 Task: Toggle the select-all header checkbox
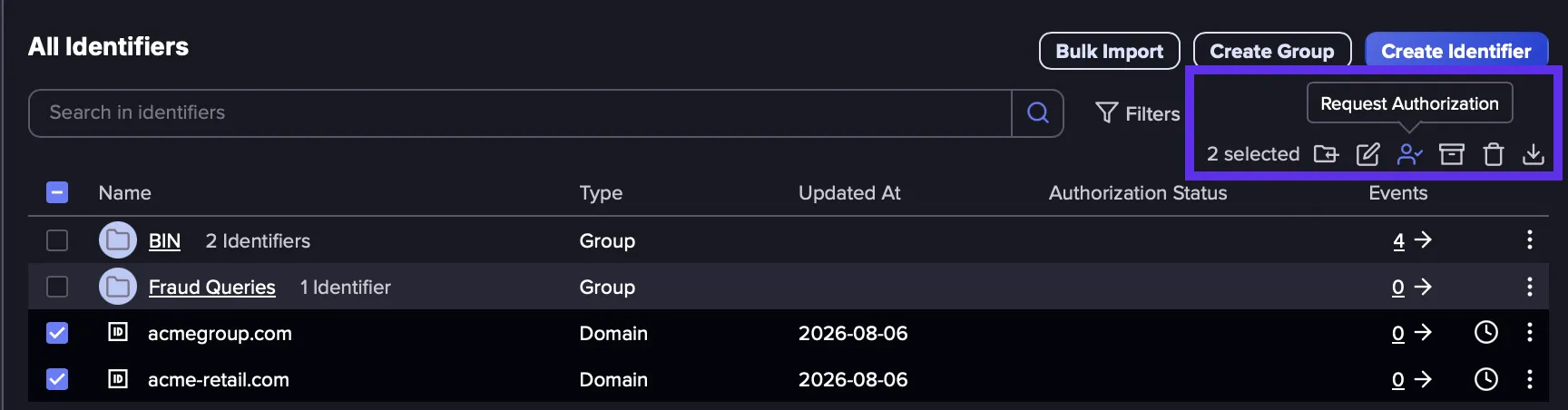(x=57, y=192)
